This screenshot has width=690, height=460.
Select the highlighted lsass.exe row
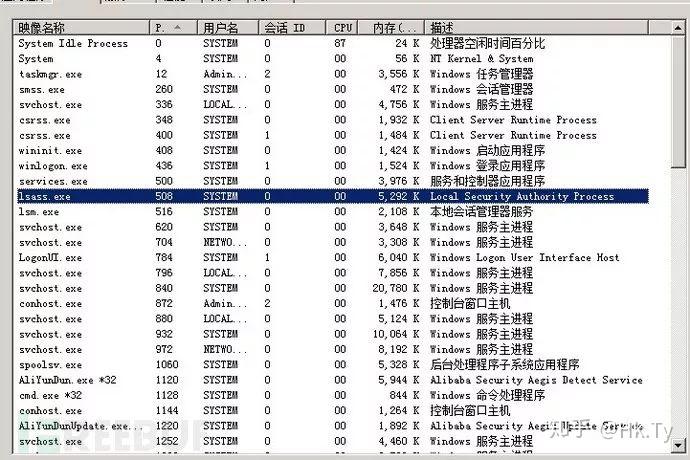[333, 196]
